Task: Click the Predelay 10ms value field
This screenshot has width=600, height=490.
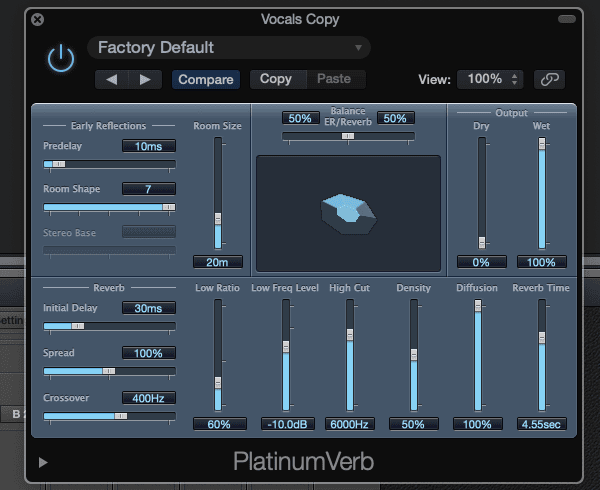Action: click(148, 146)
